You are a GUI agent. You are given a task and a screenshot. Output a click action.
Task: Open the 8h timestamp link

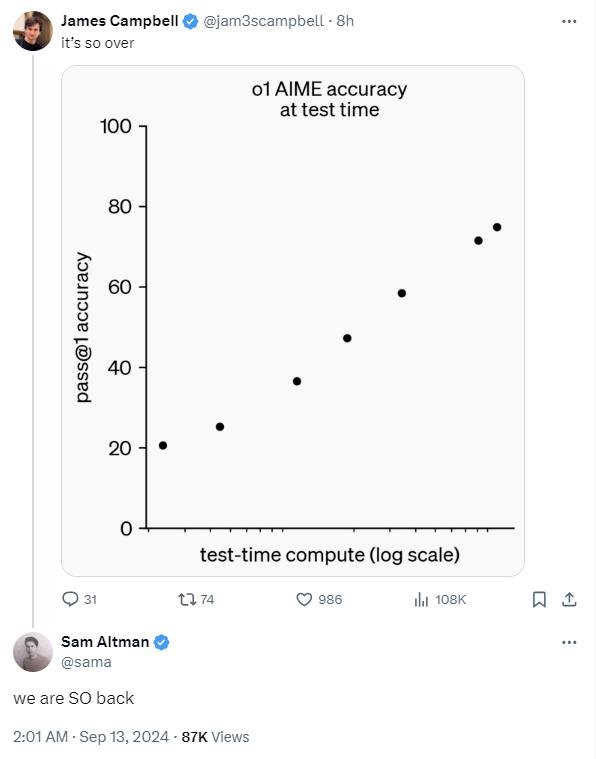(x=345, y=21)
